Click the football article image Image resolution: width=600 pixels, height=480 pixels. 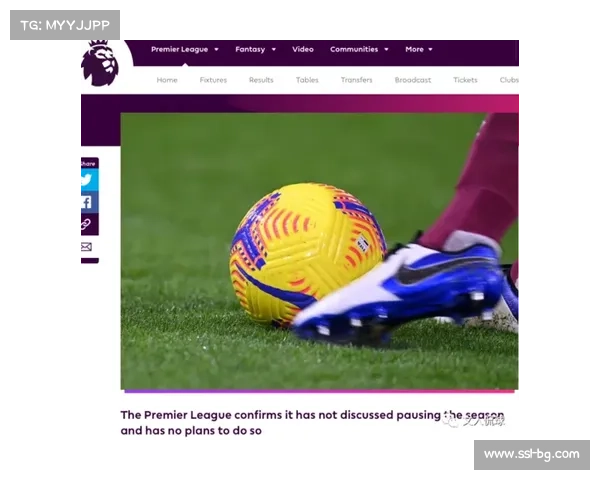(x=319, y=250)
